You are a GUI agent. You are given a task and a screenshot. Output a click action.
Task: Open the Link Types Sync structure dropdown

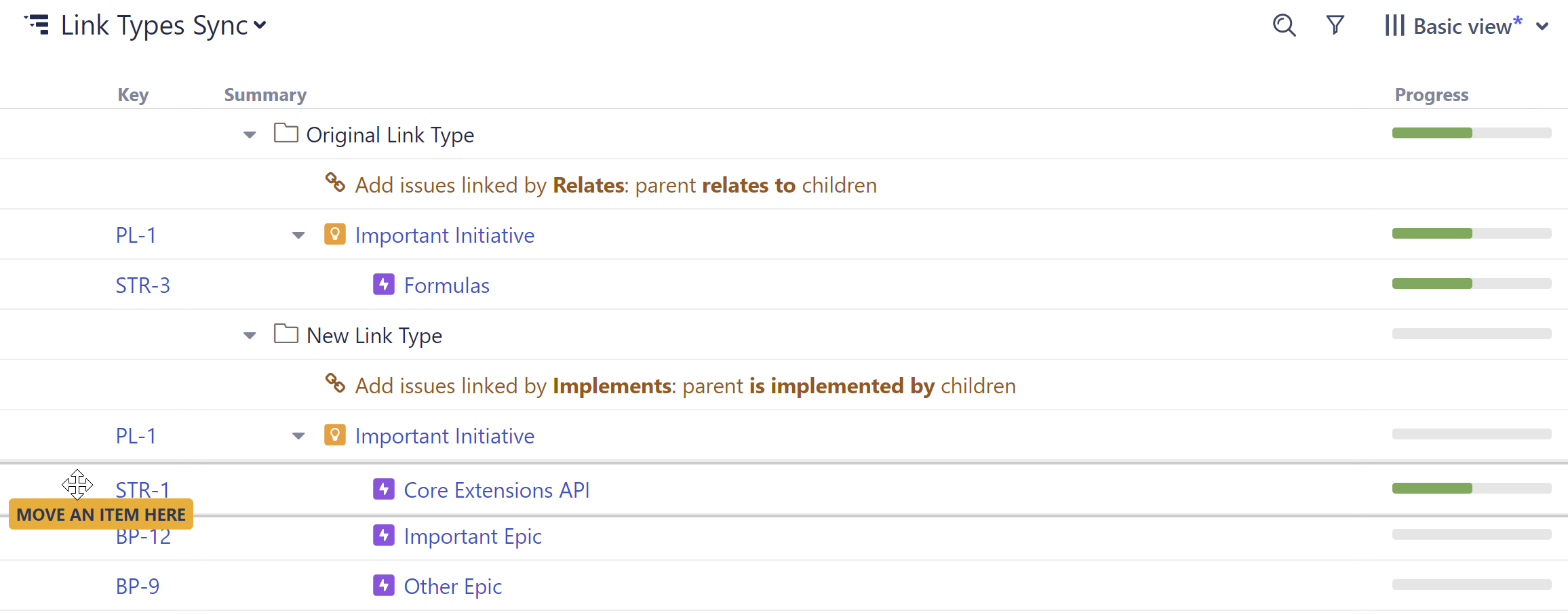click(260, 26)
